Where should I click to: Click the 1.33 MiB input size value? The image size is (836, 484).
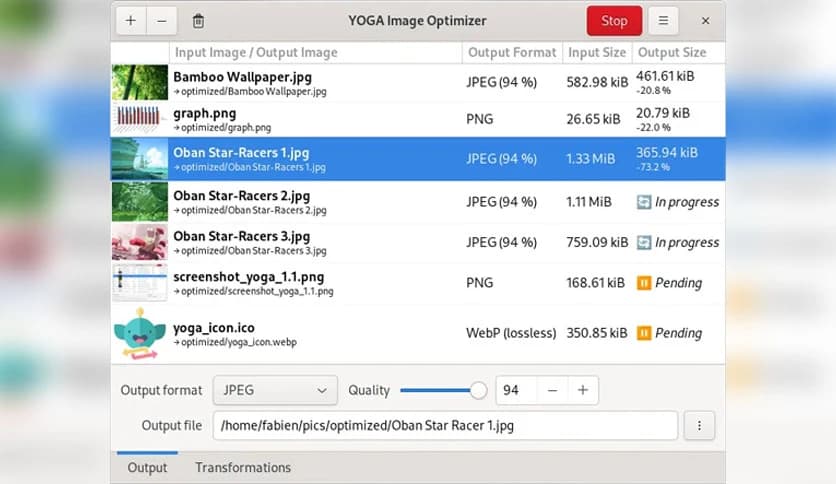point(591,159)
